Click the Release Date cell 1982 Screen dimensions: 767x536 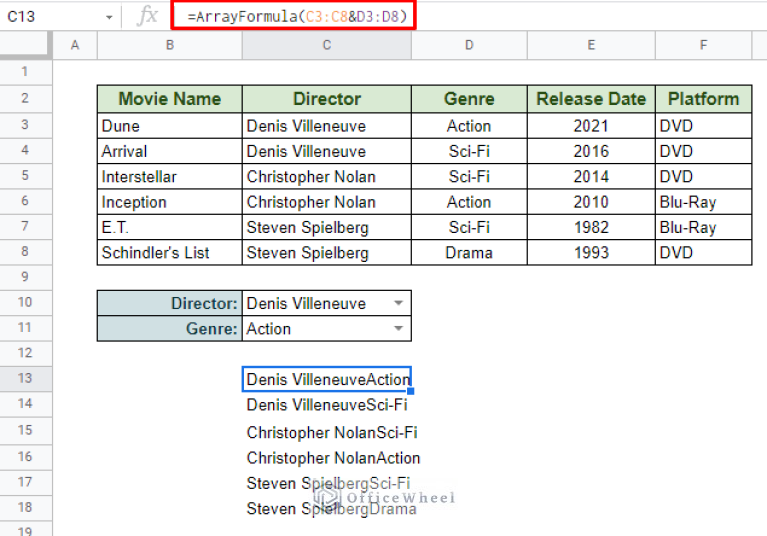(x=591, y=227)
